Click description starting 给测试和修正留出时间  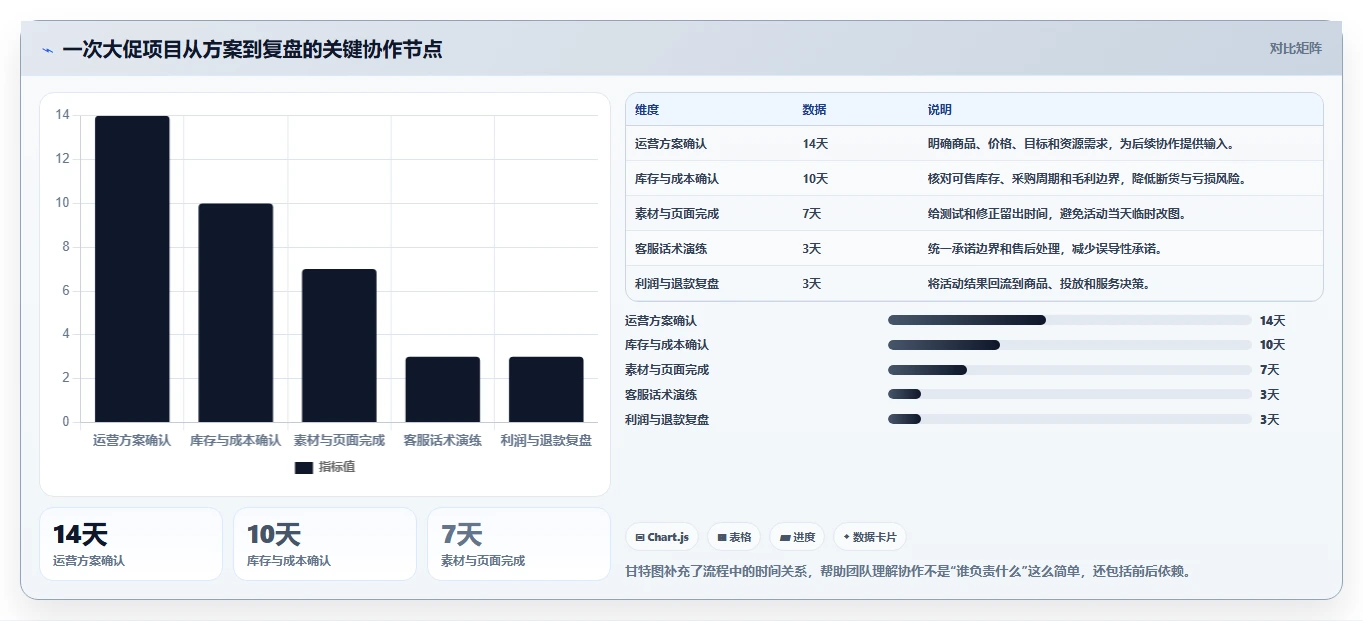click(x=1059, y=214)
